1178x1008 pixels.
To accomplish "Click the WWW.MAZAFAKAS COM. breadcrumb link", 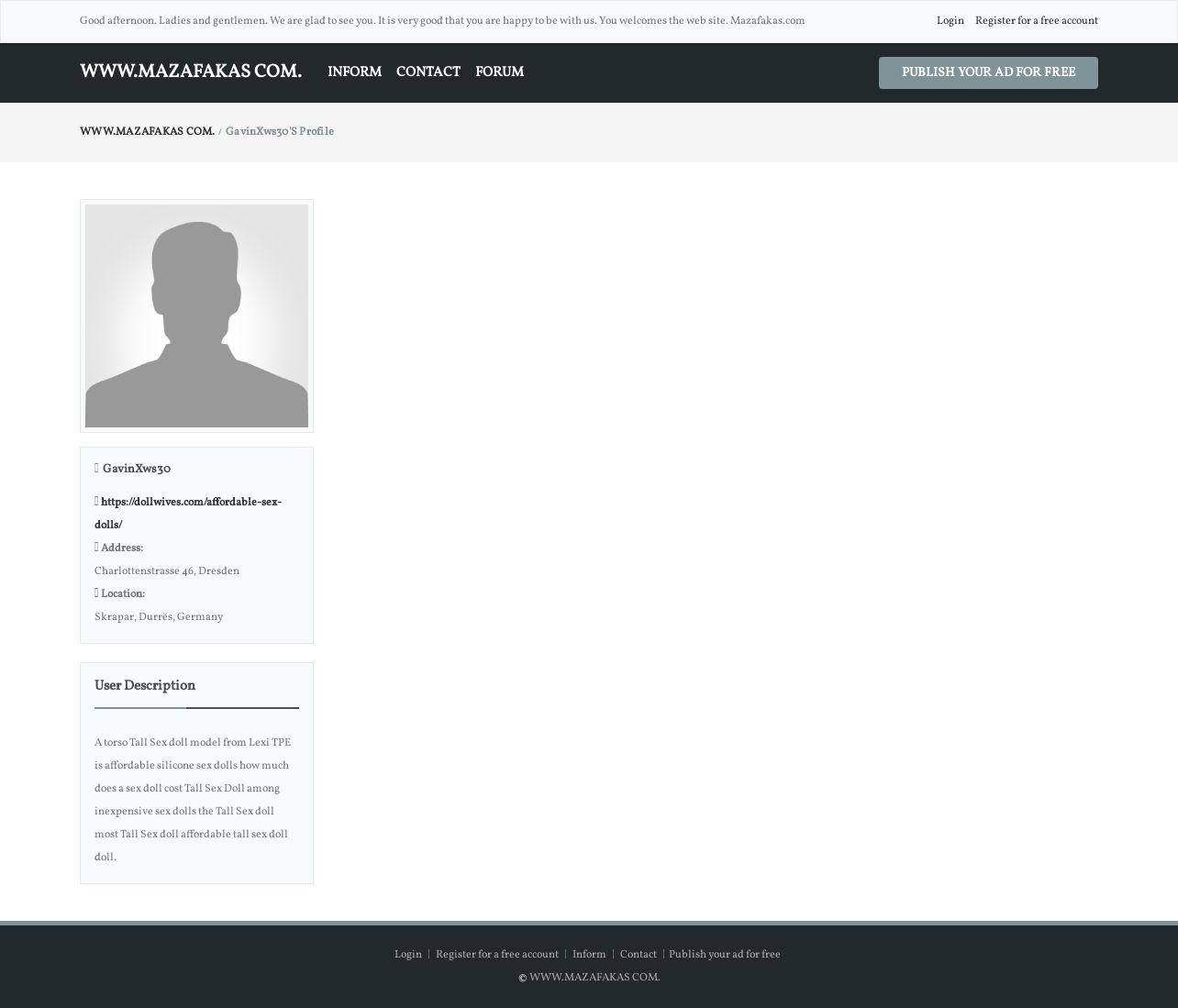I will (147, 132).
